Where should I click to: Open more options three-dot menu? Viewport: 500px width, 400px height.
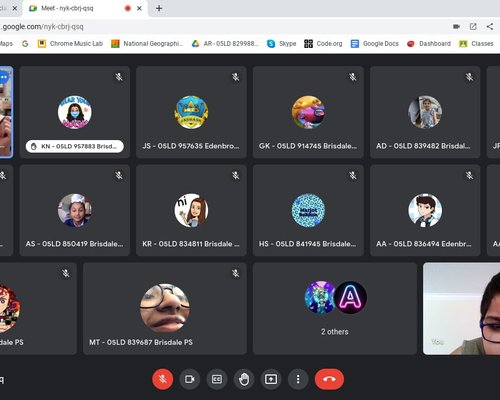click(298, 379)
